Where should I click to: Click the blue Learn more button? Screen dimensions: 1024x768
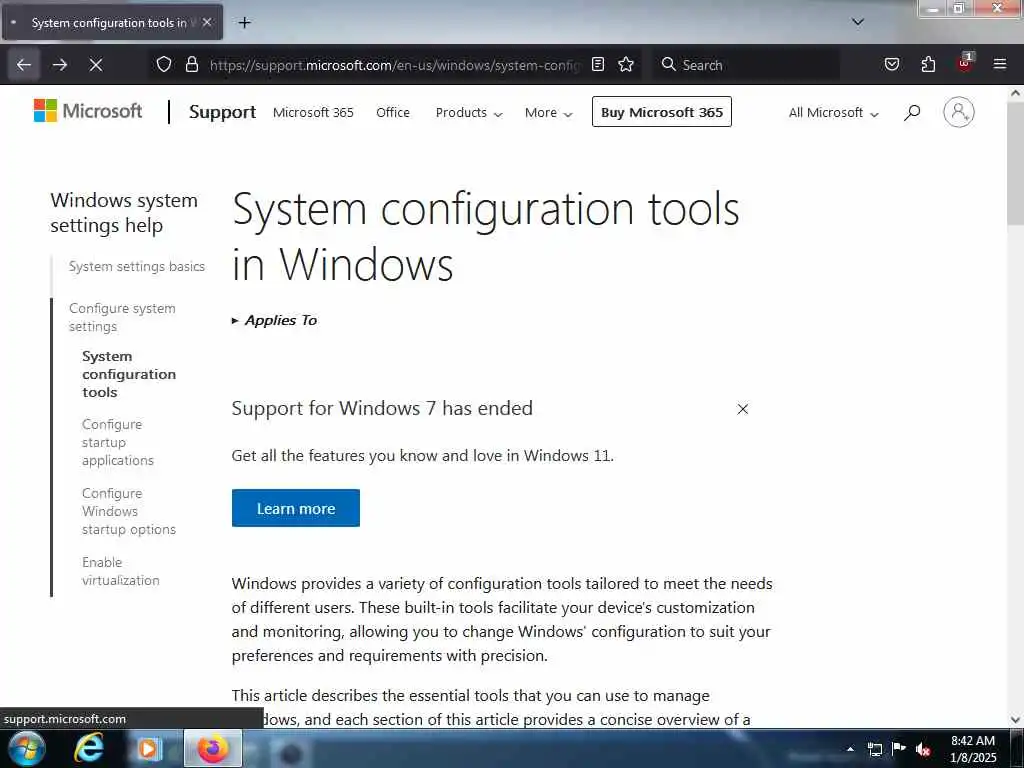295,508
